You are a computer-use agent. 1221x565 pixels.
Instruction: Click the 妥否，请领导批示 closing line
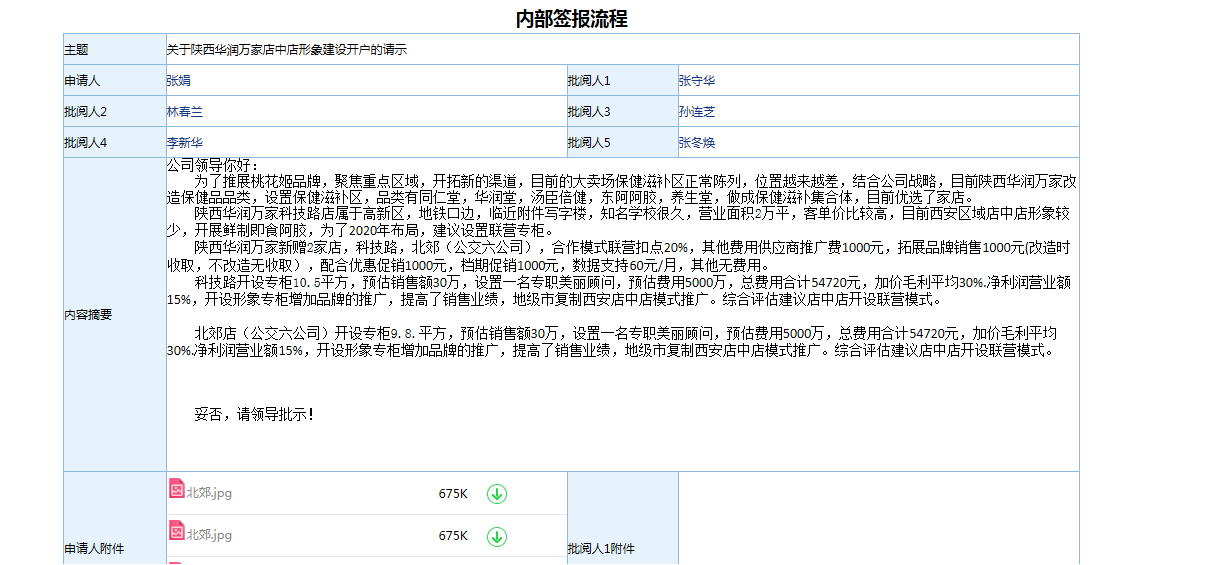[254, 414]
